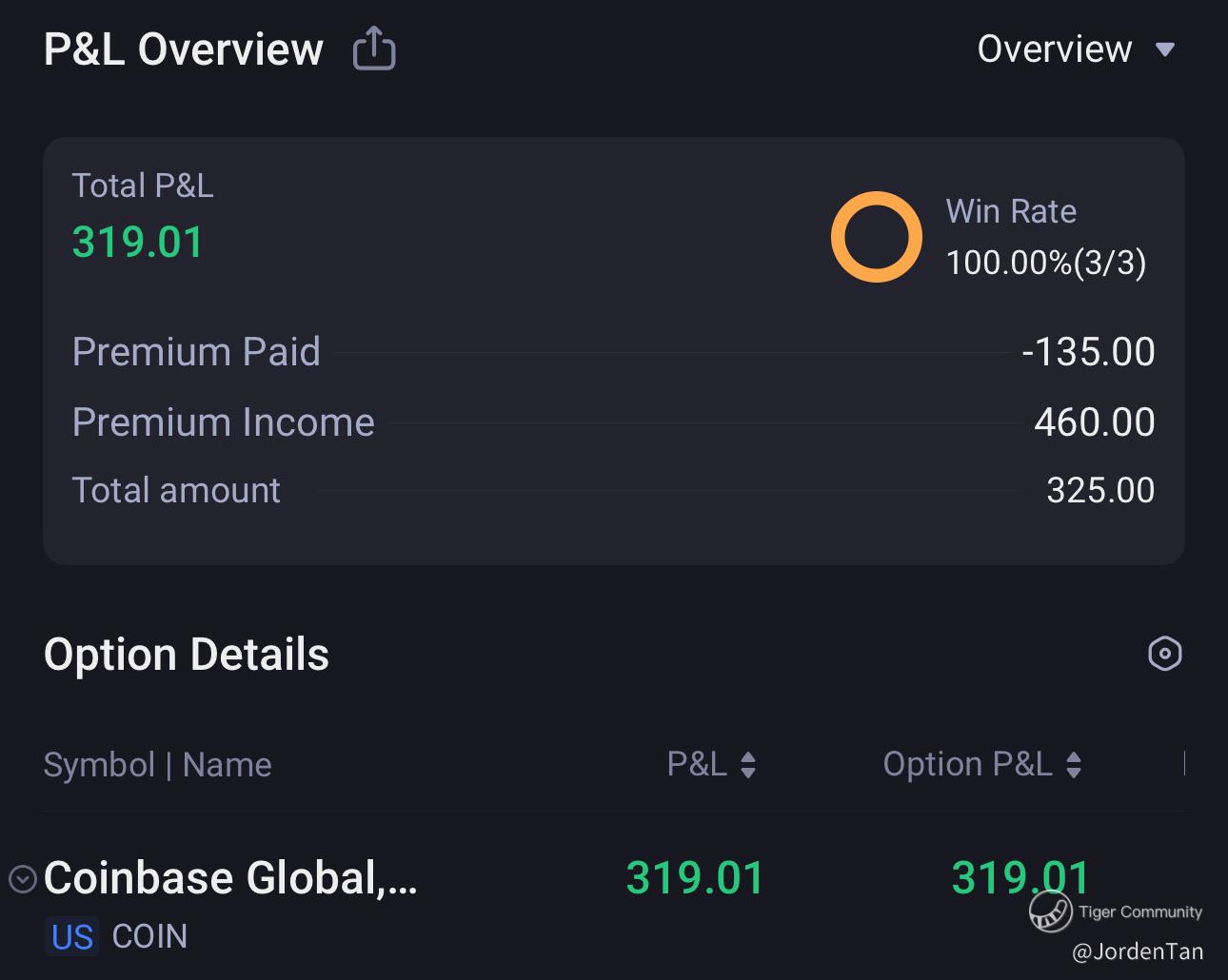Tap the share icon beside P&L Overview
The height and width of the screenshot is (980, 1228).
374,49
